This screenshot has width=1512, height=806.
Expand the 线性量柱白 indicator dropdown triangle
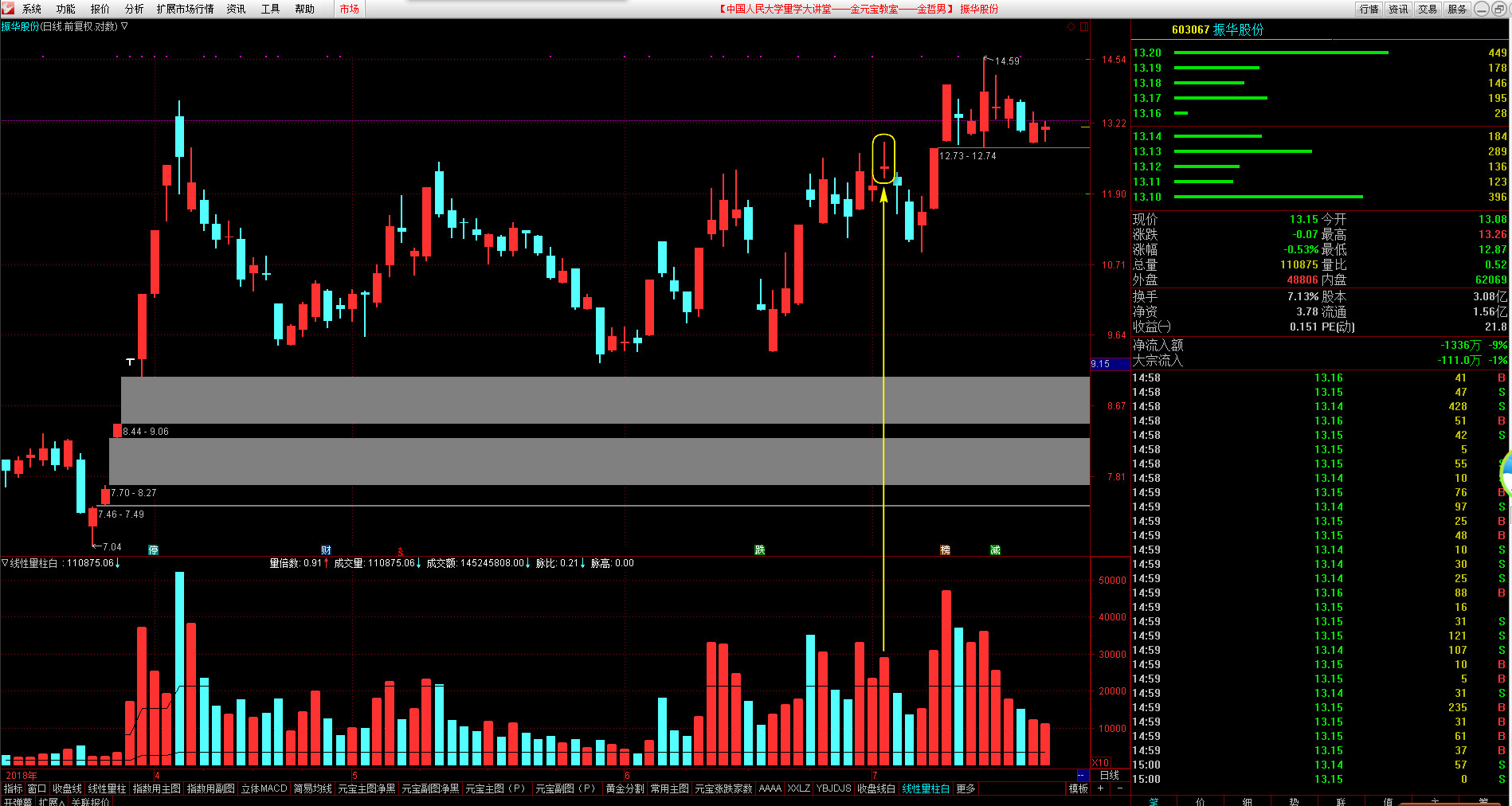(x=5, y=563)
